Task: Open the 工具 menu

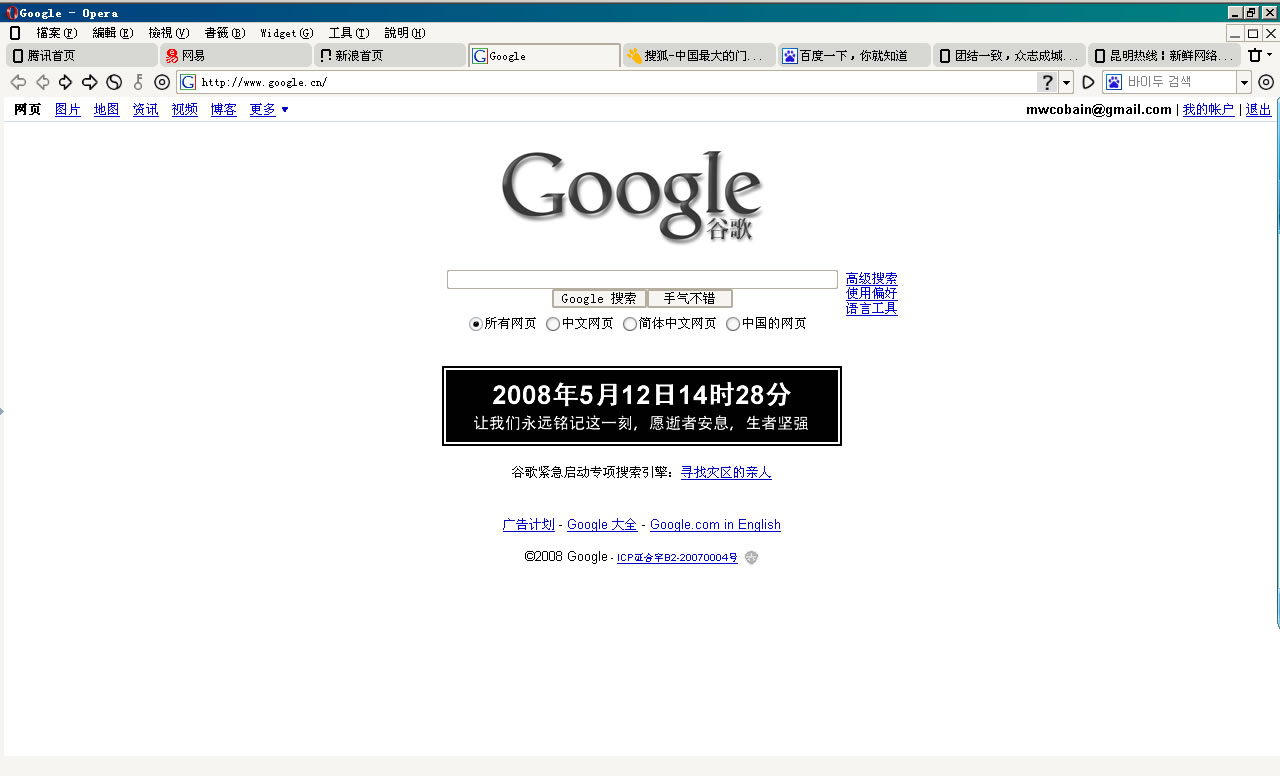Action: pyautogui.click(x=349, y=33)
